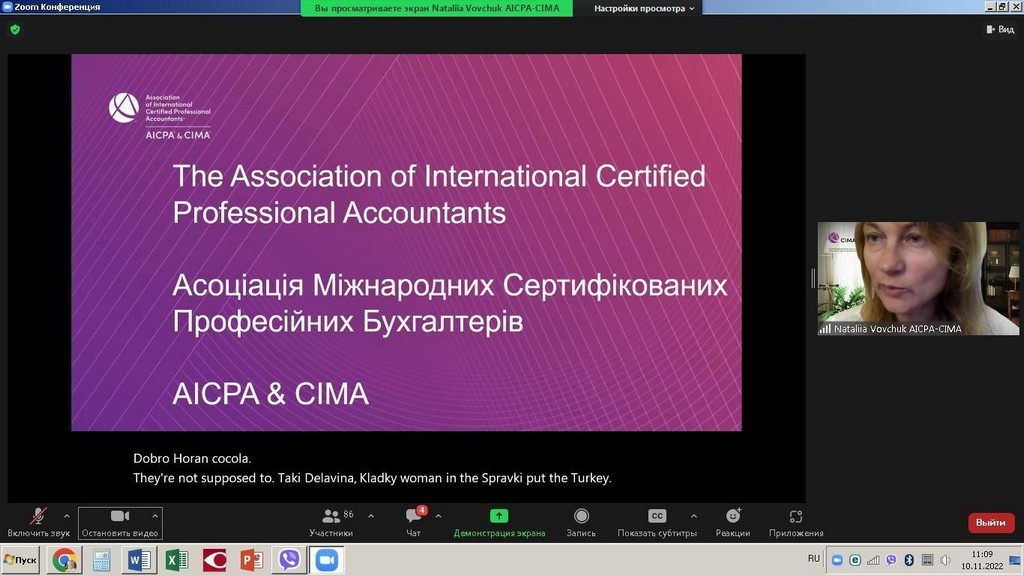
Task: Expand video options chevron next to camera
Action: [x=153, y=516]
